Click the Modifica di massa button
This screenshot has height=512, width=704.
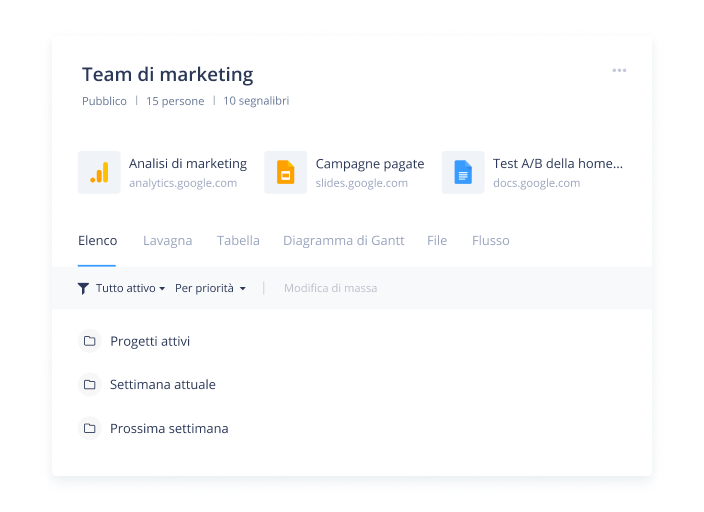[330, 288]
